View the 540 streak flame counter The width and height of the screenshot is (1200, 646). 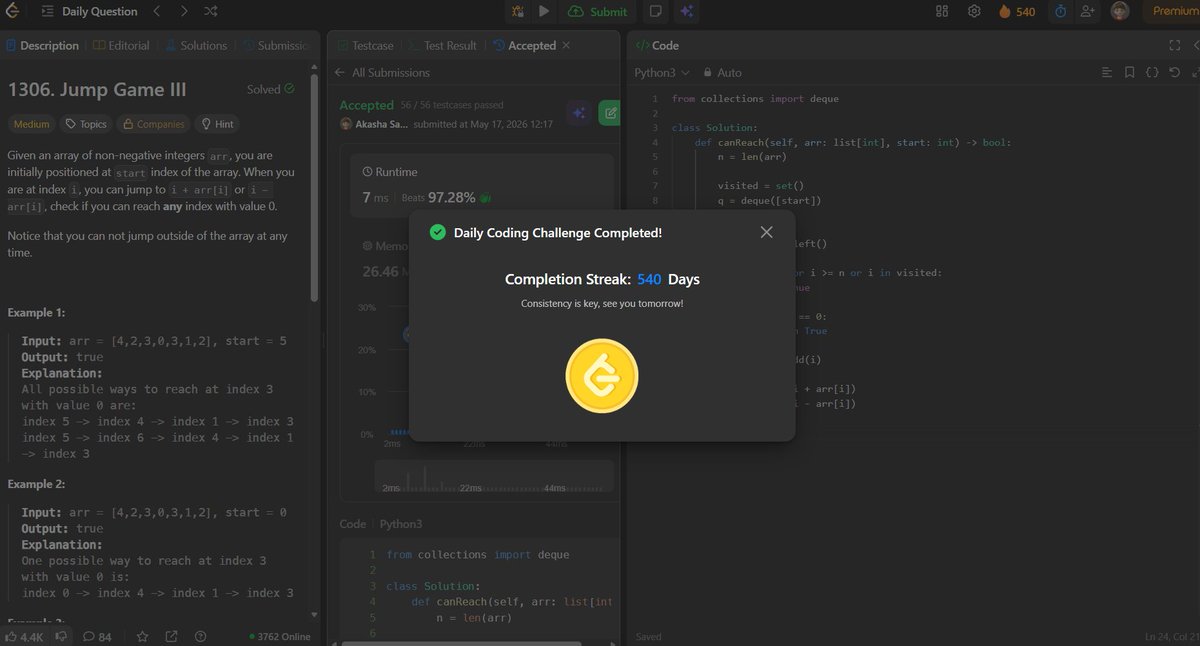pyautogui.click(x=1017, y=11)
